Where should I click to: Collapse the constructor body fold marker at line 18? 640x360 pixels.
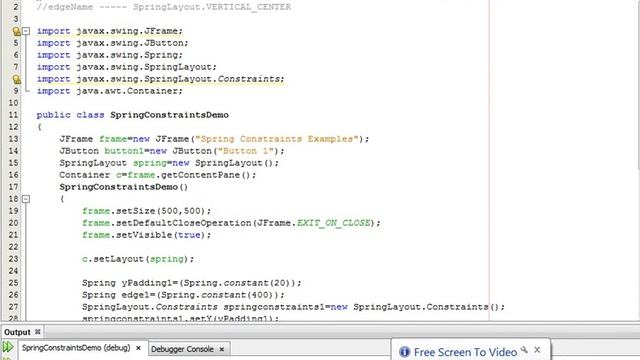coord(26,199)
